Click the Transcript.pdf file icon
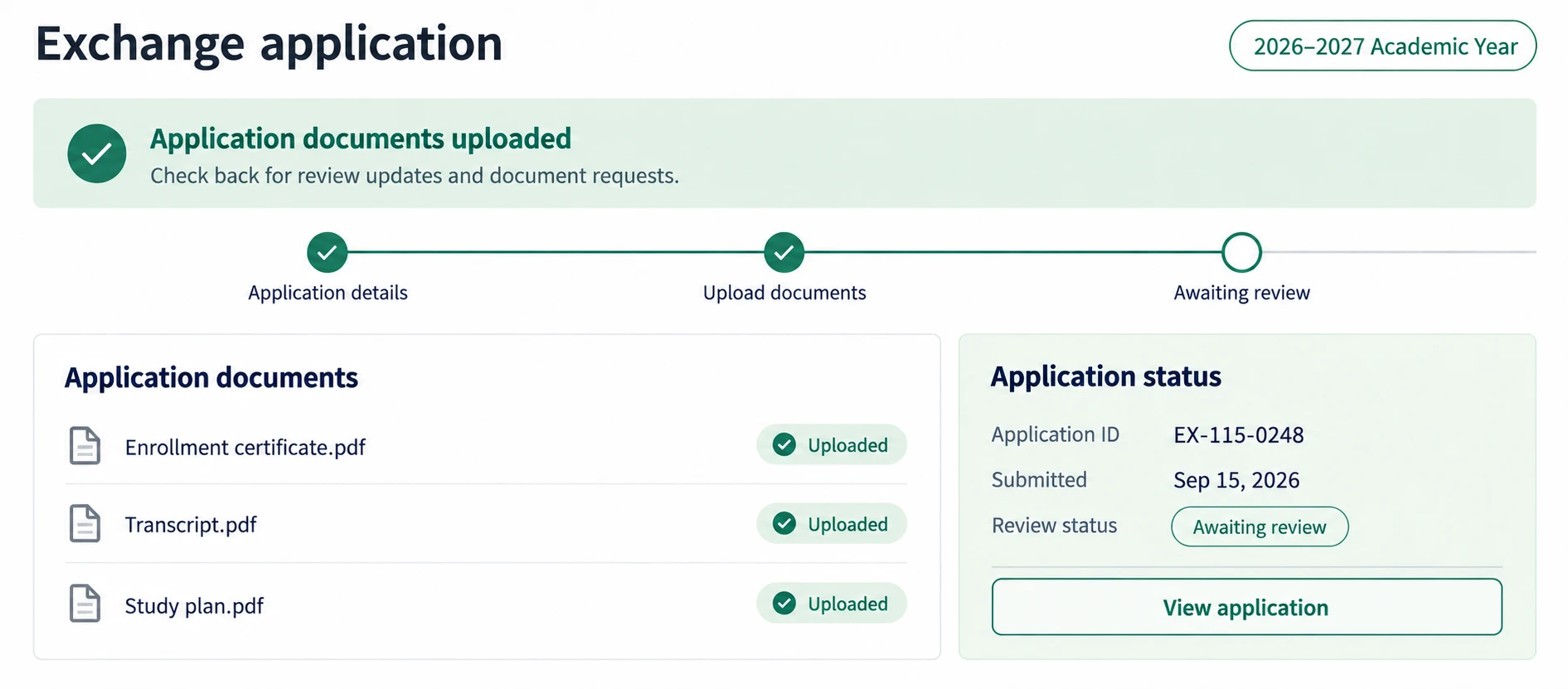 [x=85, y=524]
